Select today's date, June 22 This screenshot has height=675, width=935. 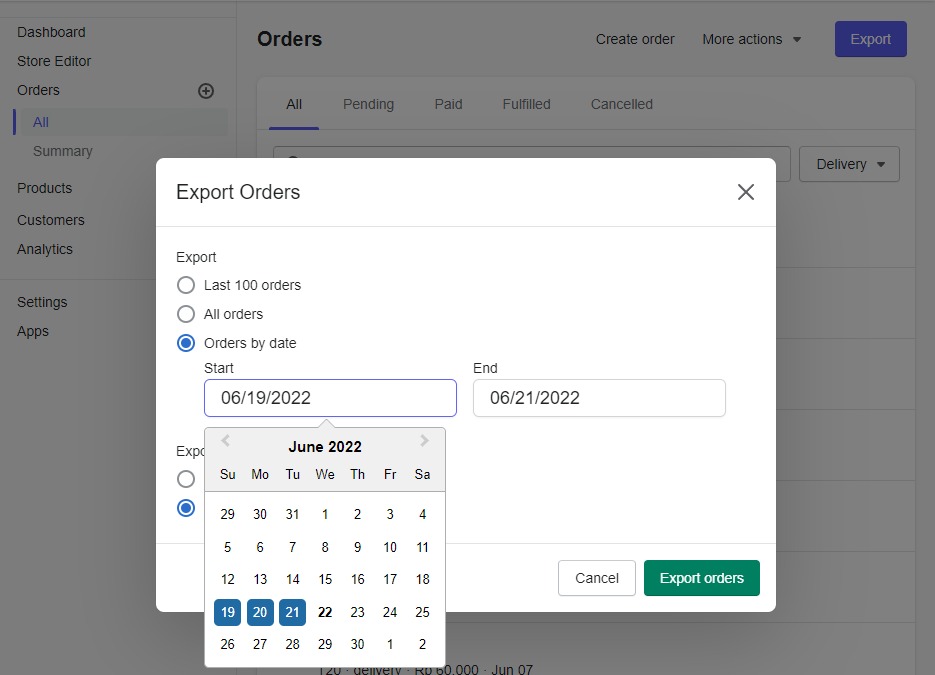pyautogui.click(x=325, y=612)
